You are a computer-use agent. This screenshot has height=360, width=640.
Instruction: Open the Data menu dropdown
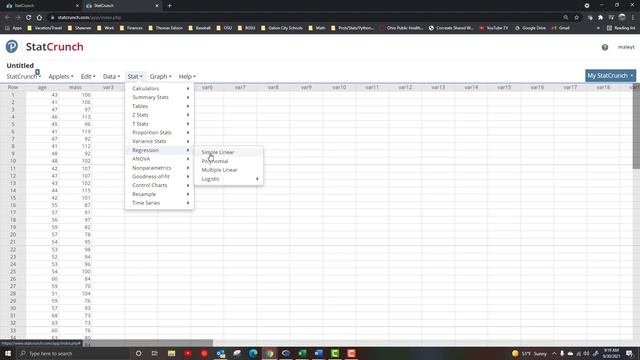coord(111,76)
